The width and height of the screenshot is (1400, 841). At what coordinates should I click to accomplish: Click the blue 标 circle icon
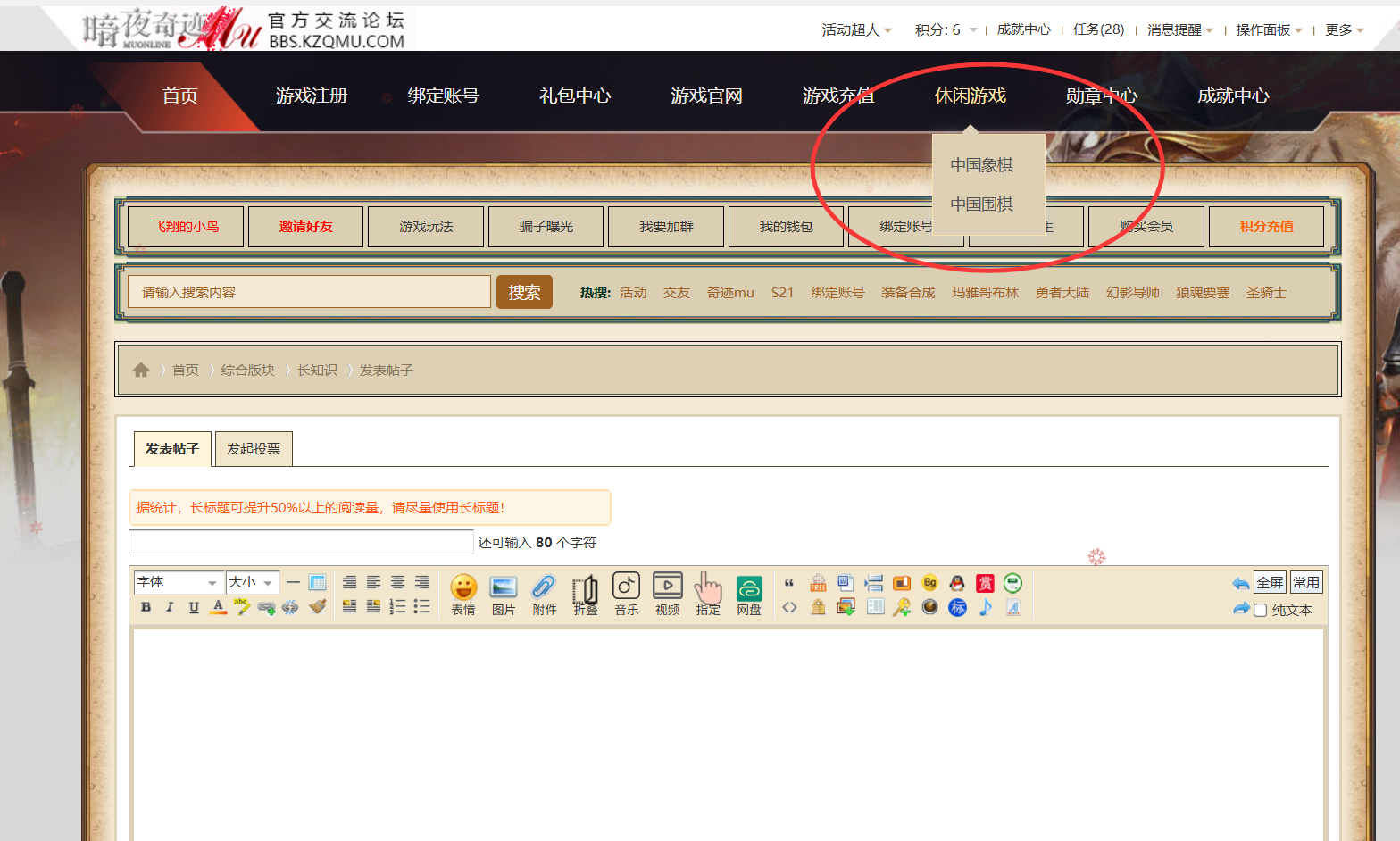957,607
